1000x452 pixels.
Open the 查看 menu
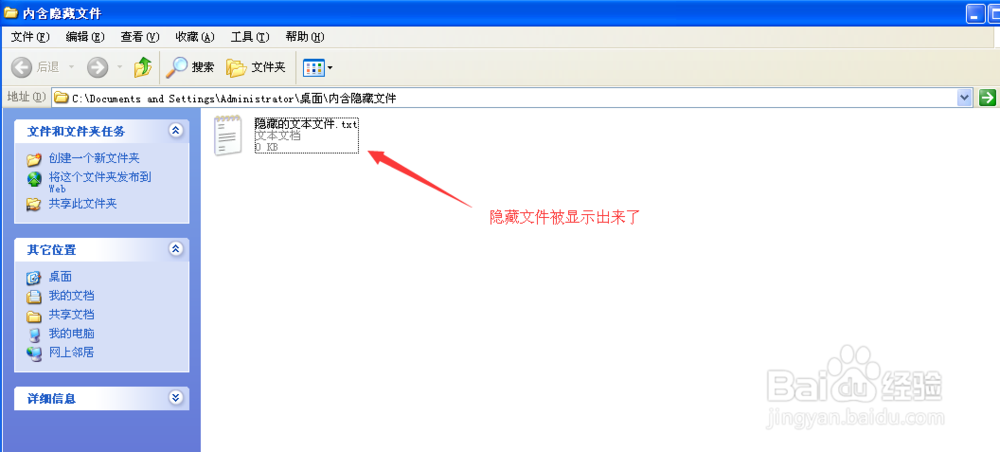coord(140,37)
